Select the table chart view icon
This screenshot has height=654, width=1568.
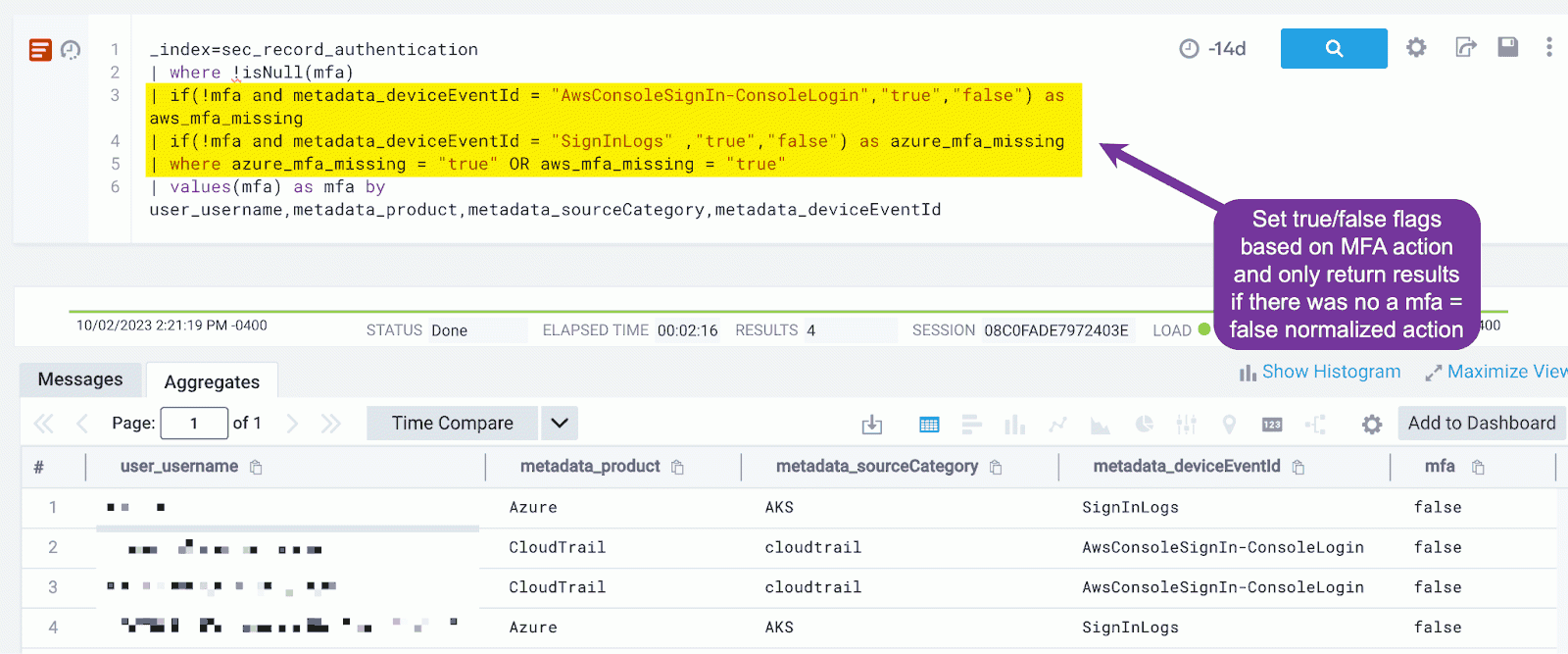tap(929, 425)
